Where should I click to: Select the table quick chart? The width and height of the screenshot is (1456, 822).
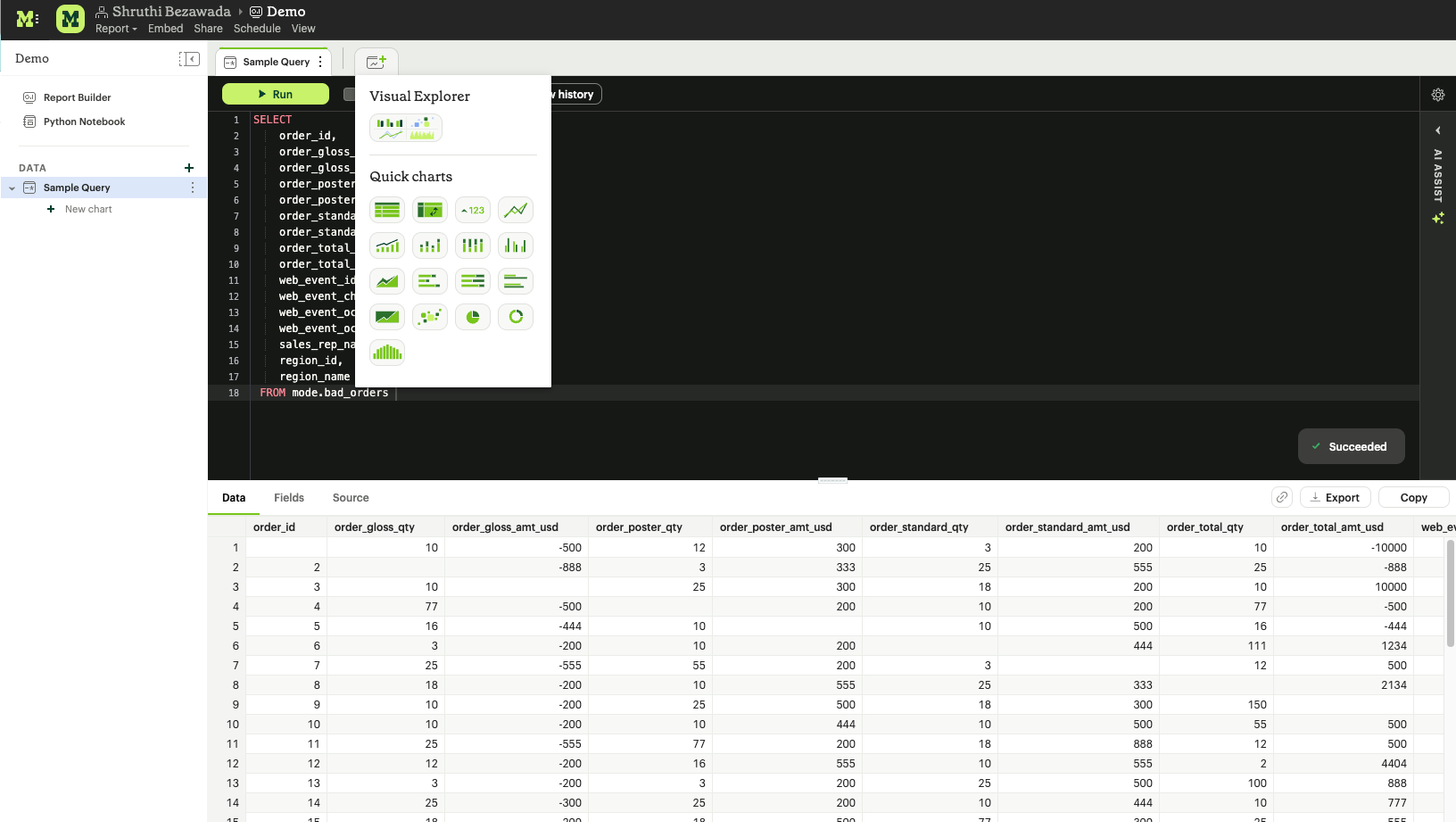point(387,210)
